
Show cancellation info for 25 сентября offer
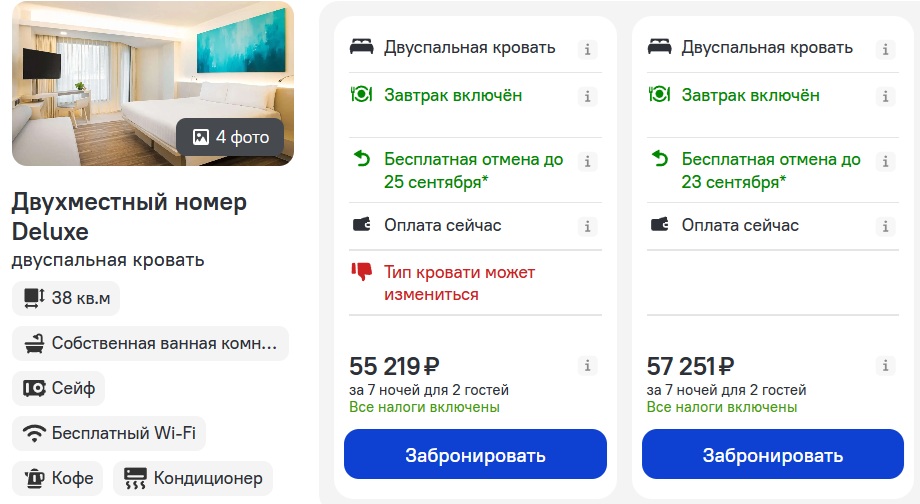[x=587, y=161]
